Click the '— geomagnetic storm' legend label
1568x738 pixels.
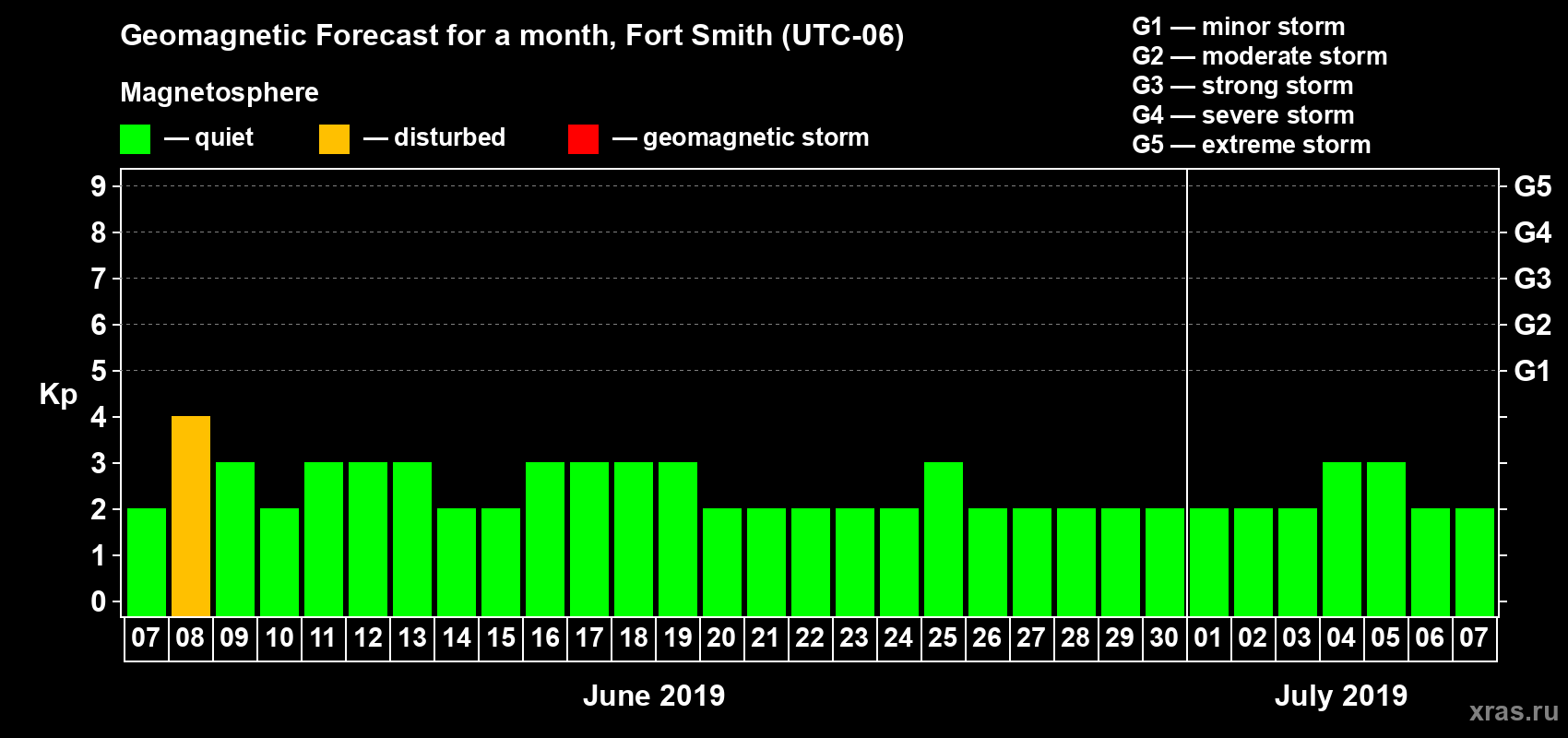741,137
